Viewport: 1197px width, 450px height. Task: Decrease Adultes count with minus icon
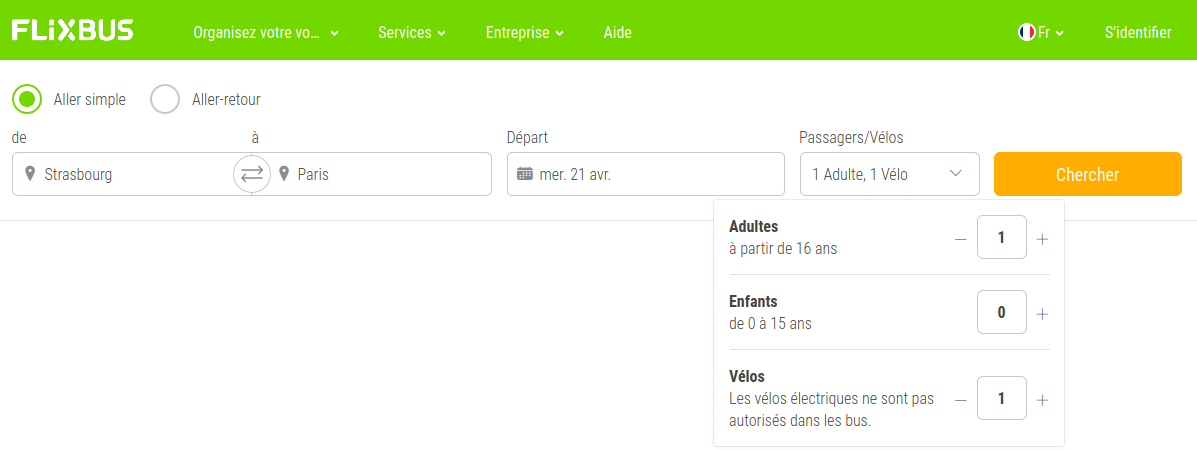coord(960,238)
